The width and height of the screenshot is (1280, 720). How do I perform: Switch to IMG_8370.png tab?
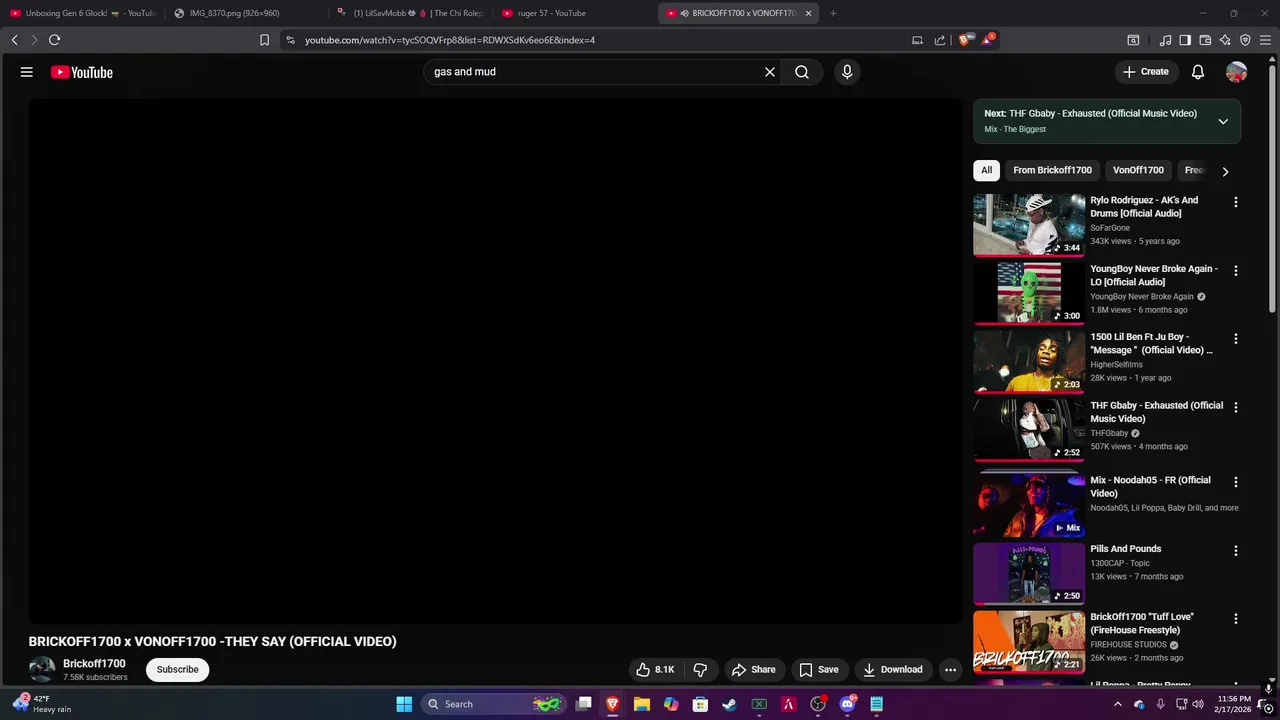pyautogui.click(x=245, y=13)
